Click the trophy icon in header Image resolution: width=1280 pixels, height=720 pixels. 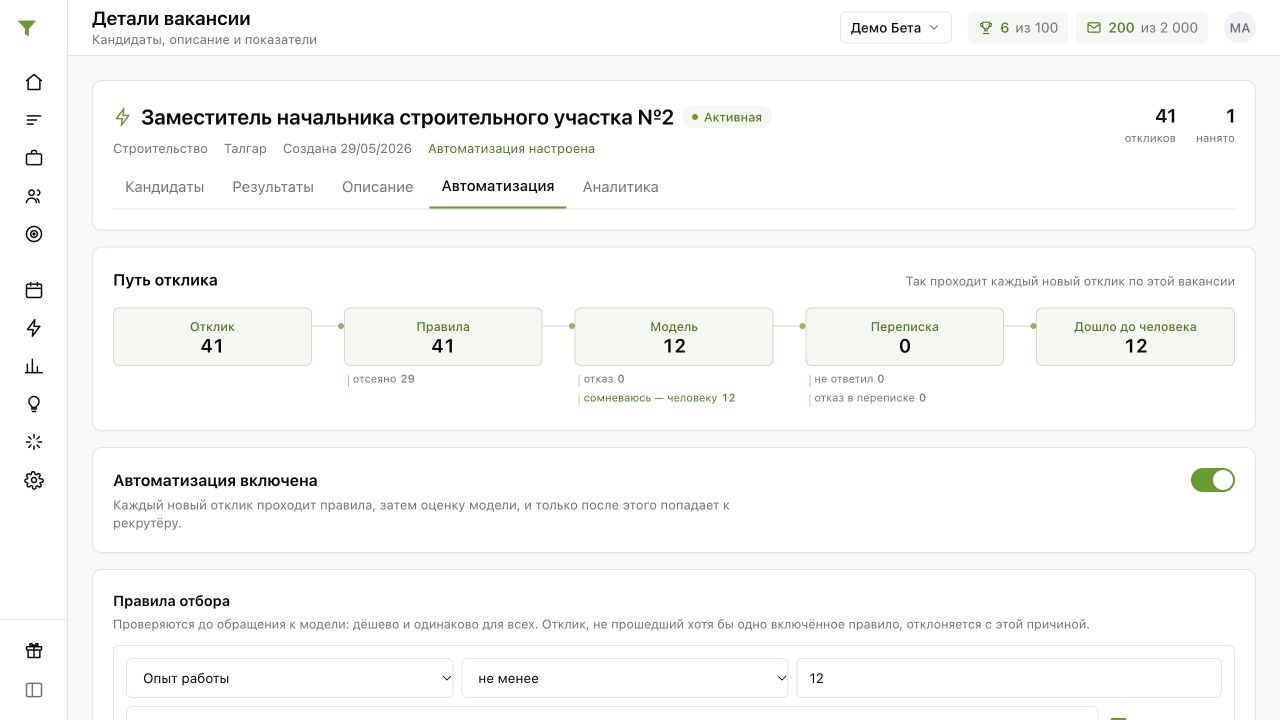pos(986,28)
